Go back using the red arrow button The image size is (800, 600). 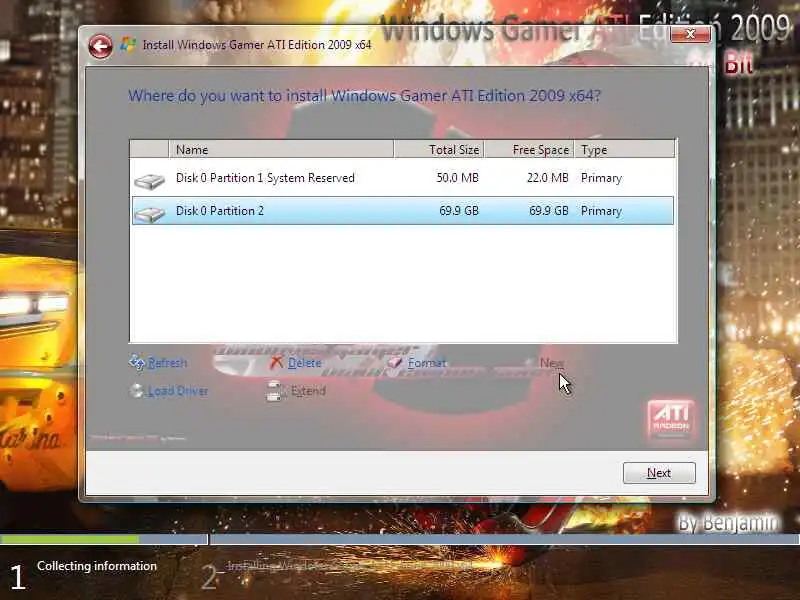(x=101, y=47)
